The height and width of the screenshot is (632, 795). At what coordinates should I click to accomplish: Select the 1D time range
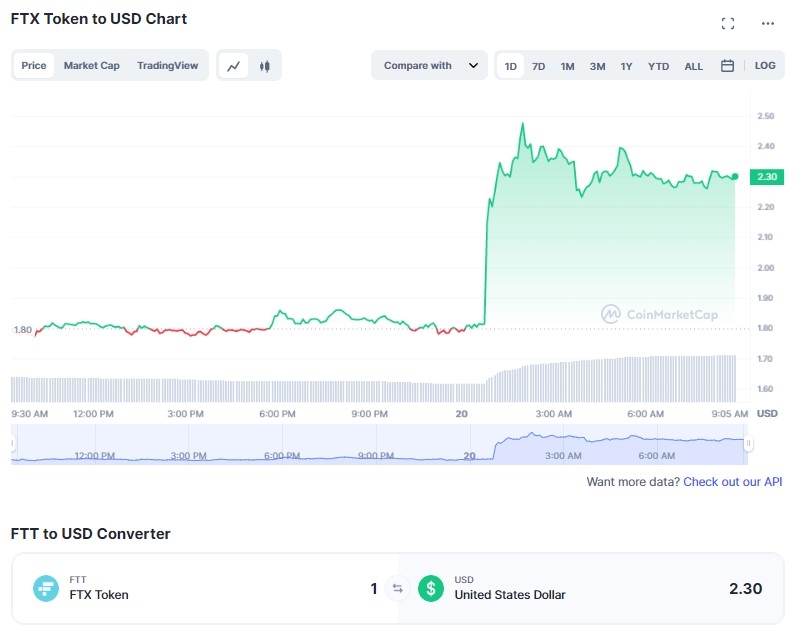tap(511, 66)
